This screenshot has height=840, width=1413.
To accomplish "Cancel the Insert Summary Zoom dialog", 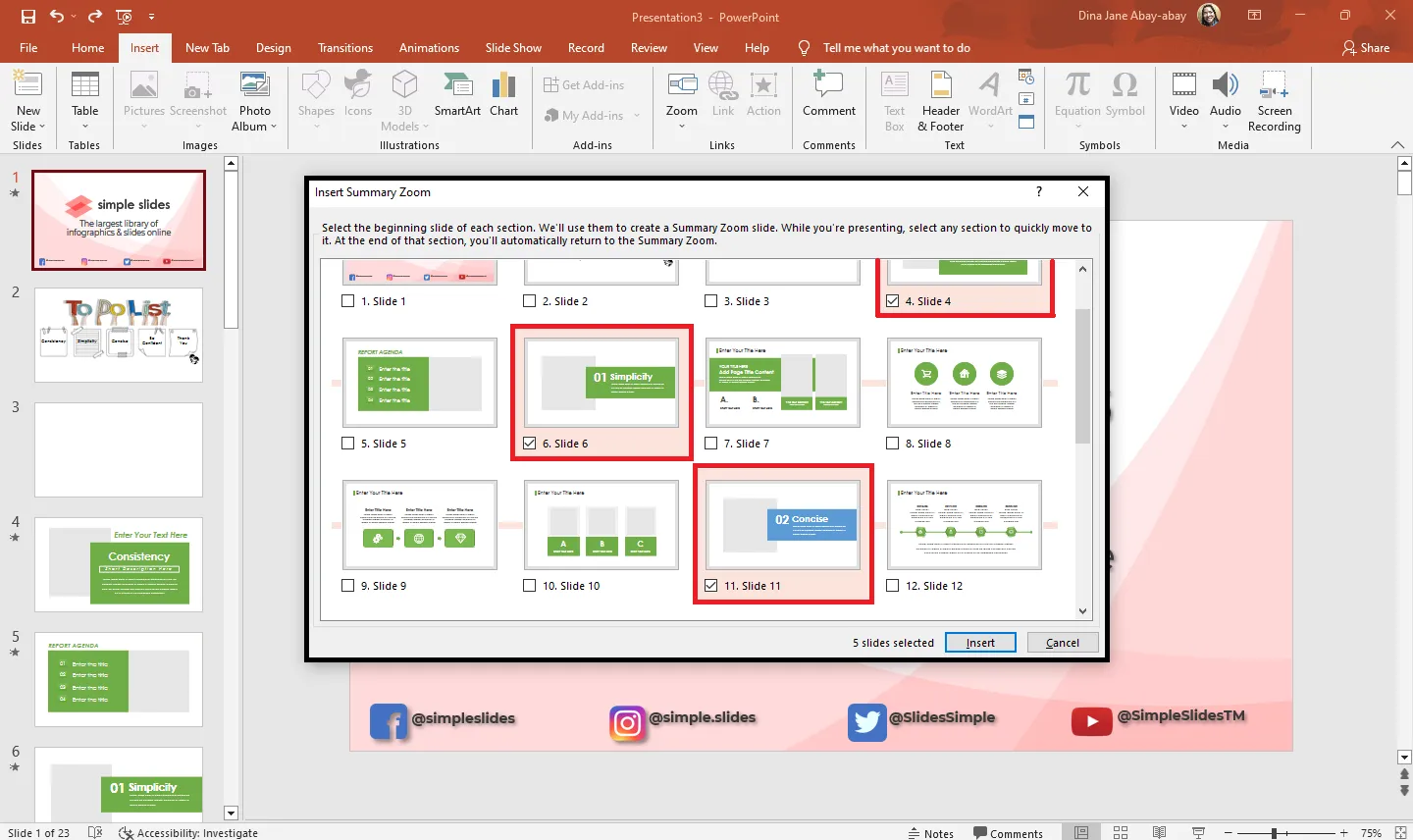I will point(1062,643).
